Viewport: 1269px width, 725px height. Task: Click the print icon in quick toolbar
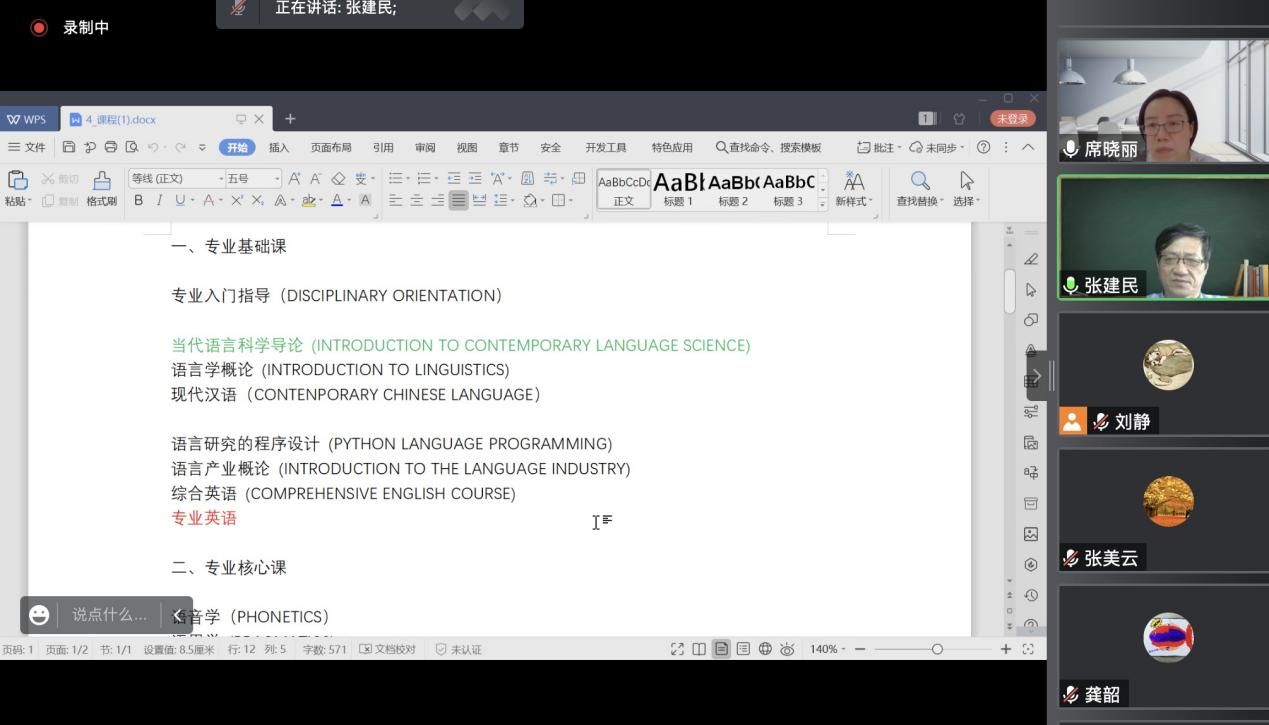point(111,147)
